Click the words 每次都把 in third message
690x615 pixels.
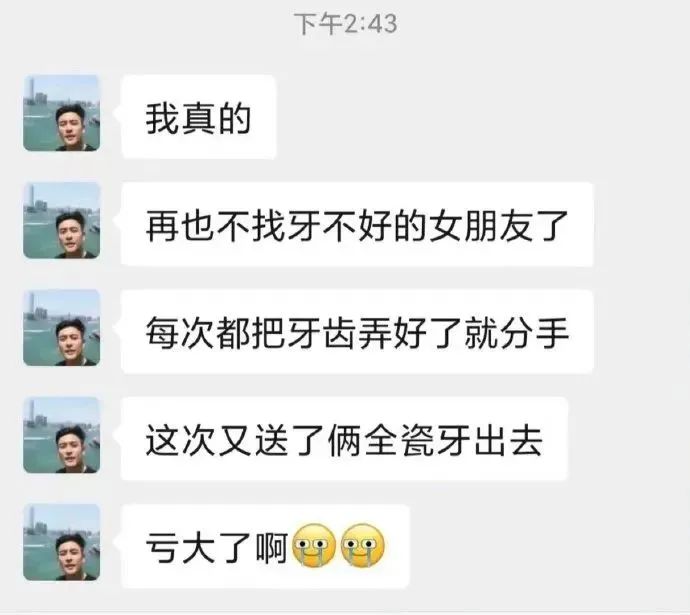tap(216, 333)
